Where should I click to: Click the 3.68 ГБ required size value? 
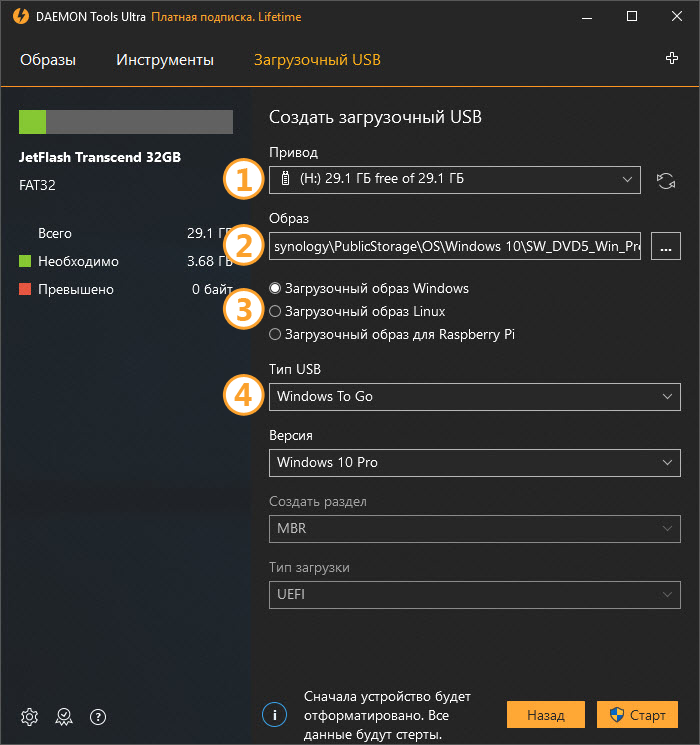pyautogui.click(x=210, y=261)
